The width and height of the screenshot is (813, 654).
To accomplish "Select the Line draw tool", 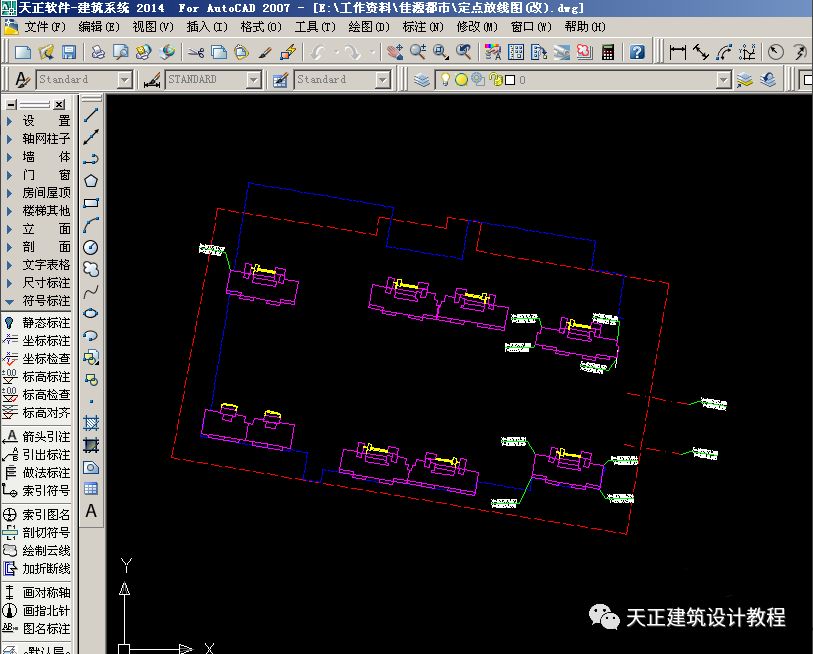I will (x=91, y=115).
